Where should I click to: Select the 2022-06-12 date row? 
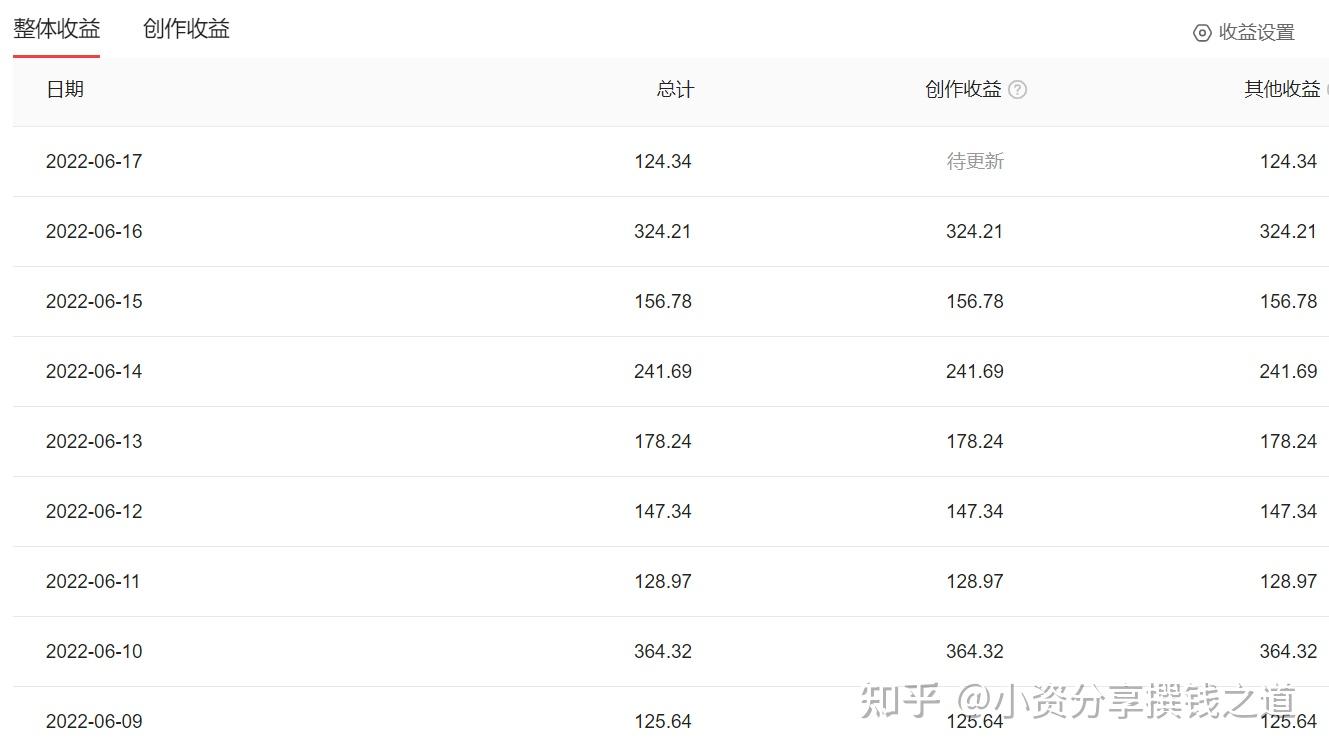94,511
